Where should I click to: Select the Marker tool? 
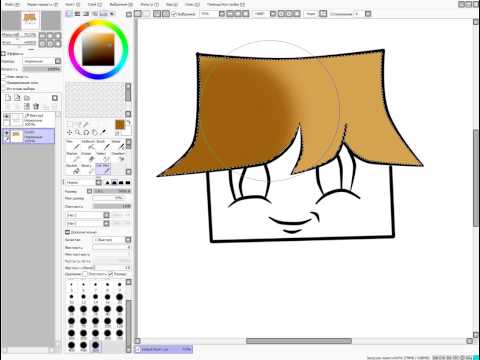(73, 157)
